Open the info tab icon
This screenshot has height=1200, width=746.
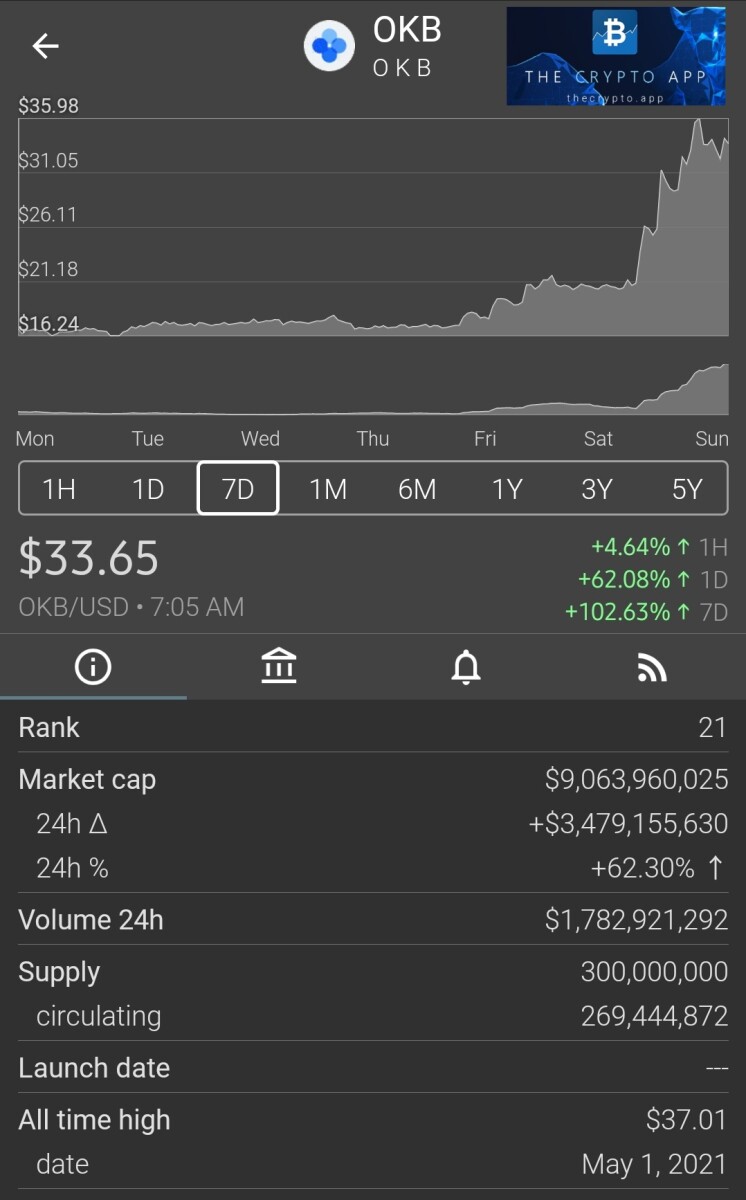tap(93, 667)
